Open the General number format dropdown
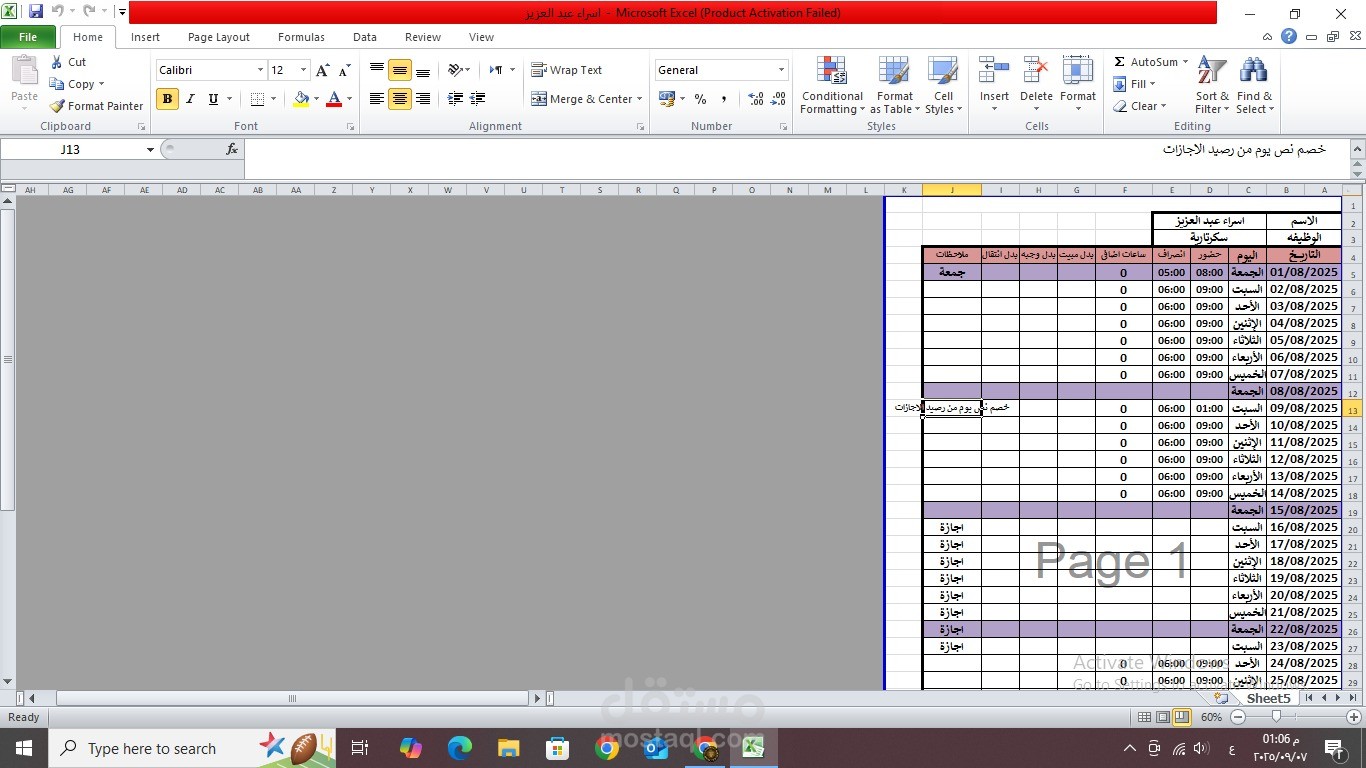Viewport: 1366px width, 768px height. click(781, 70)
